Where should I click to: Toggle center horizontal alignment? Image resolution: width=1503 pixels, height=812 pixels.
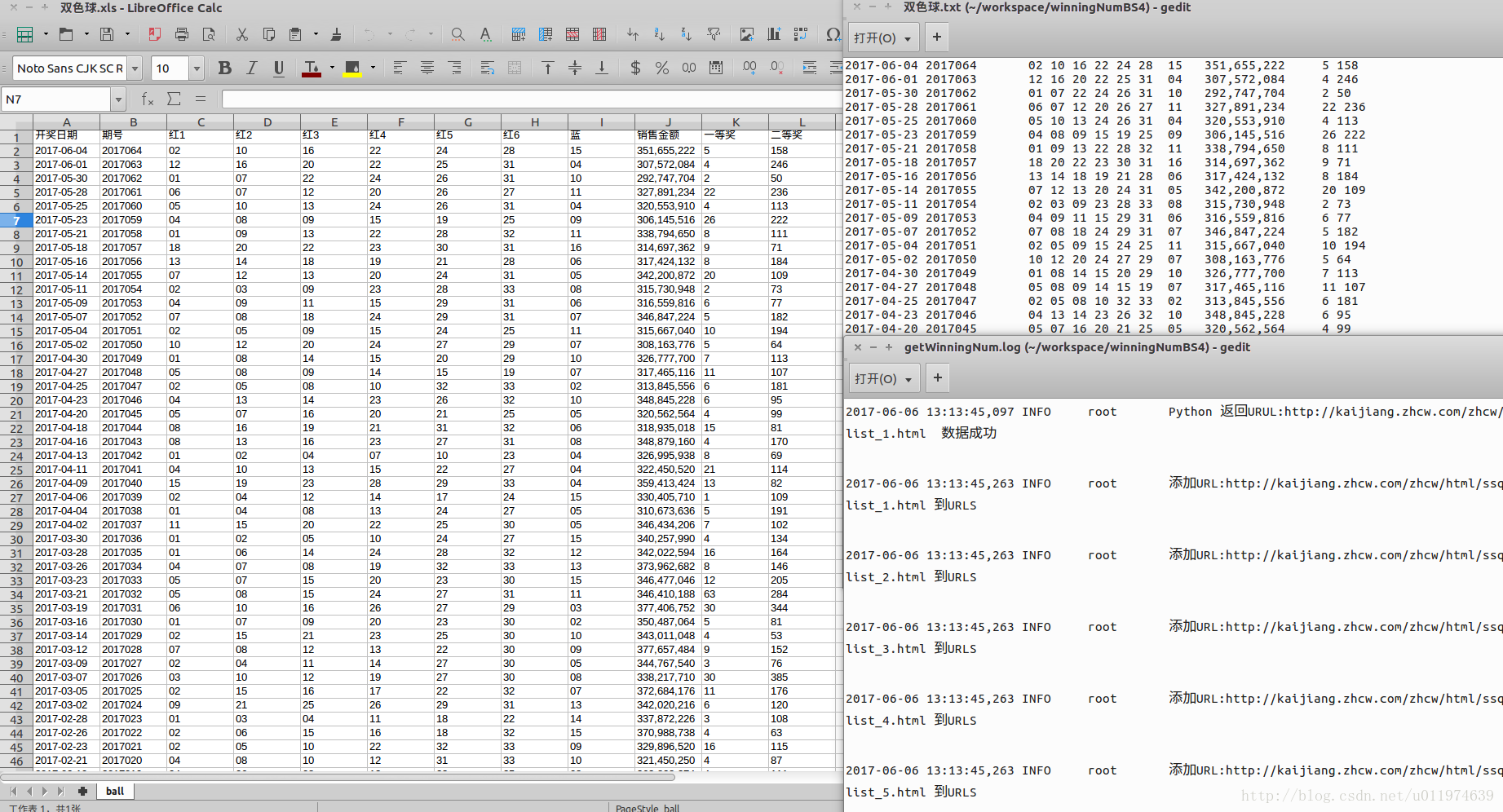(x=427, y=68)
